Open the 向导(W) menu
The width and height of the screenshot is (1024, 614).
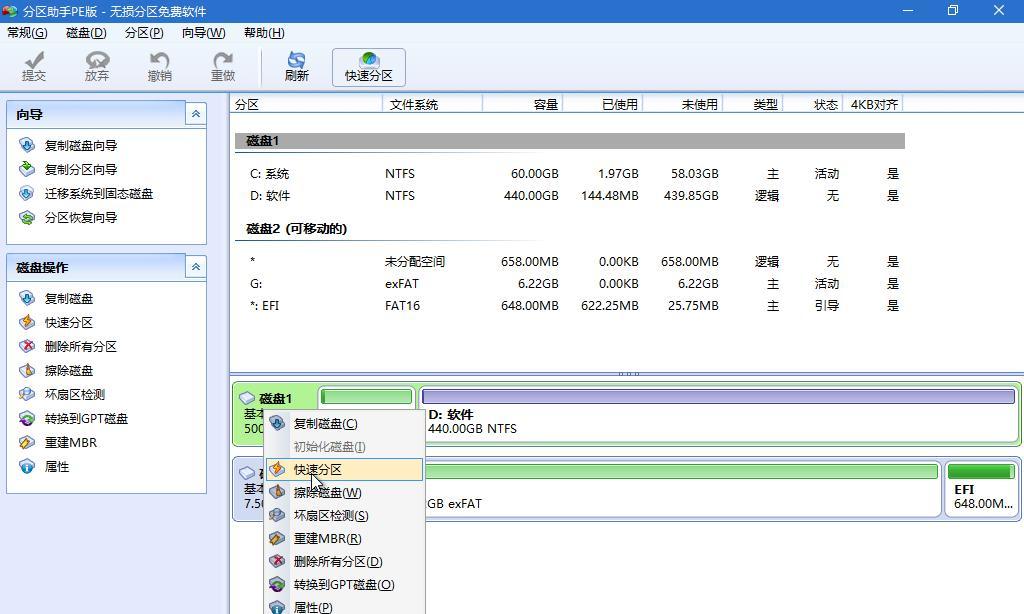click(x=203, y=33)
